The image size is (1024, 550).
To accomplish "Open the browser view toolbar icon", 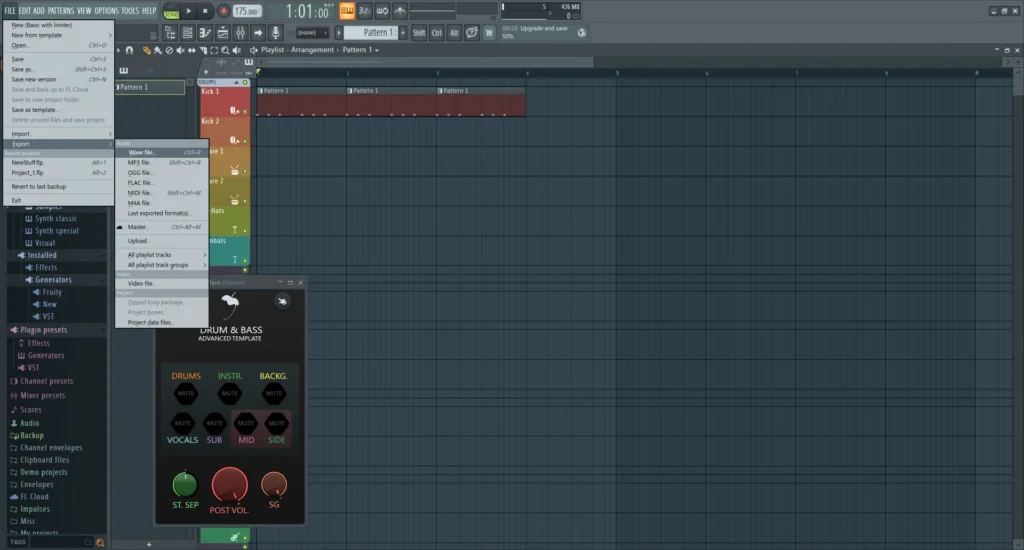I will coord(170,33).
